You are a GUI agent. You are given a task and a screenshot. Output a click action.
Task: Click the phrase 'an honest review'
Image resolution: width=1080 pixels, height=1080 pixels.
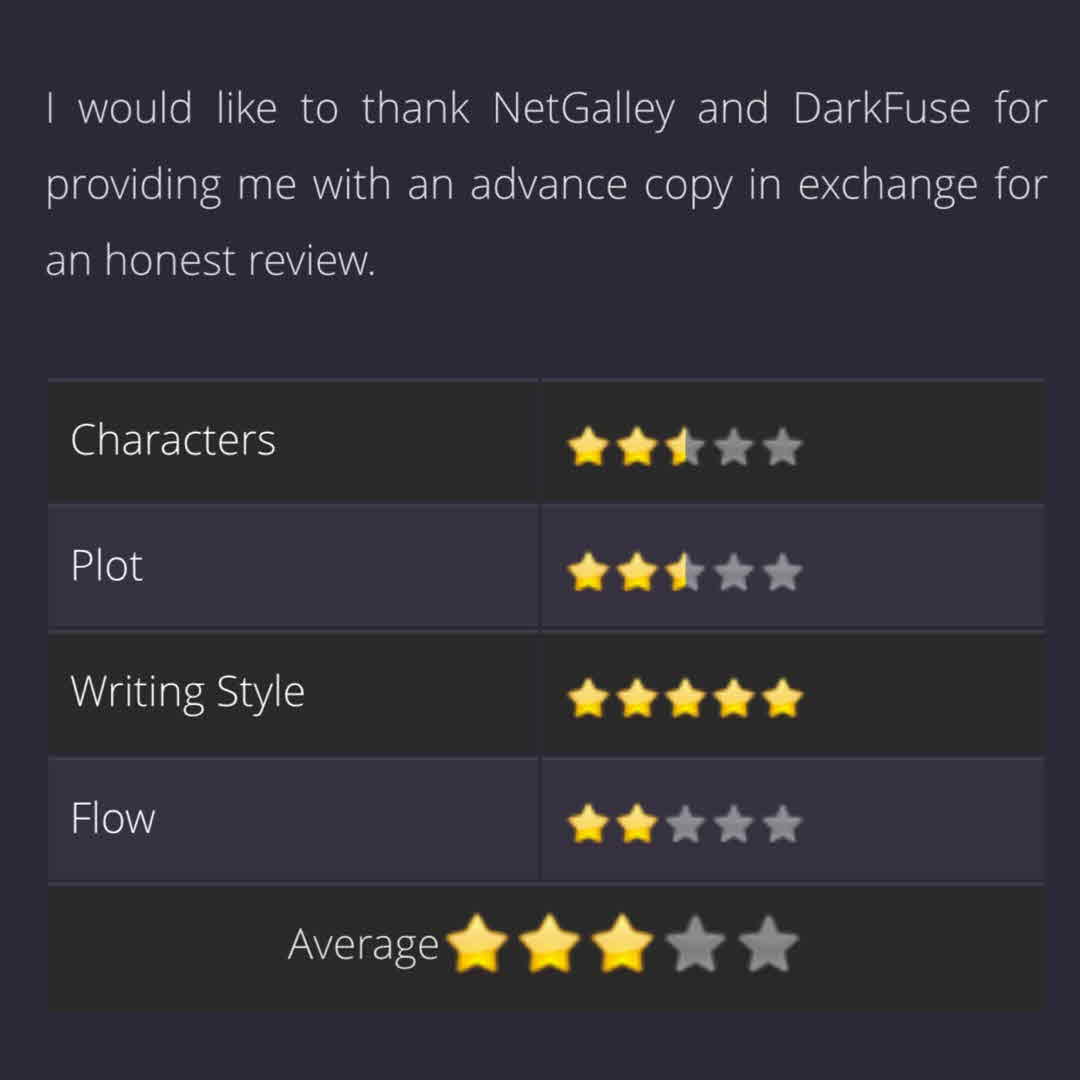point(210,261)
